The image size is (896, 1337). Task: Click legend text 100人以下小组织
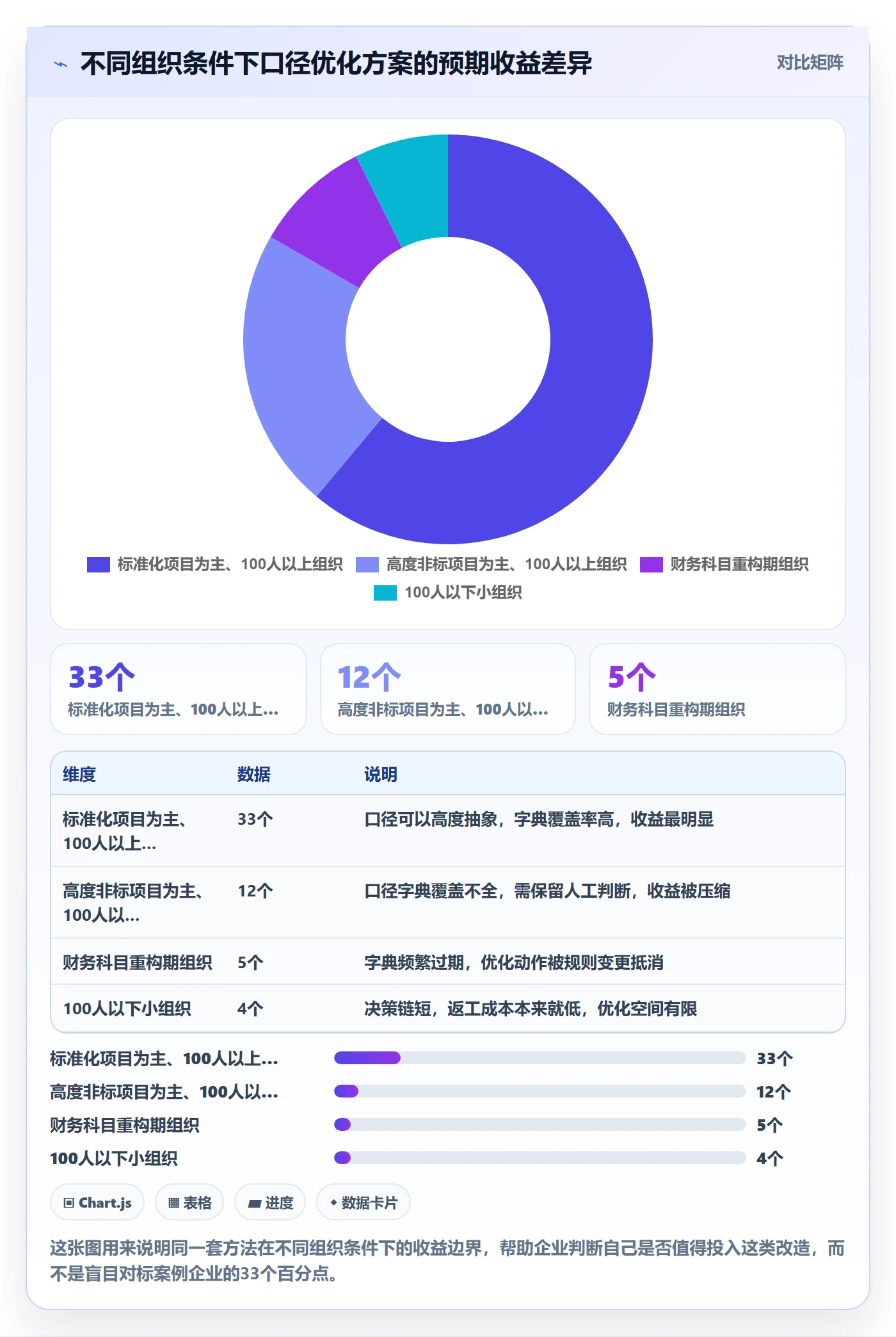click(463, 592)
